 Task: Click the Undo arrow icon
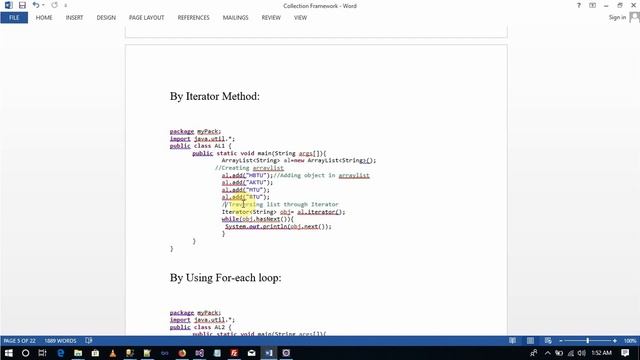pos(36,5)
